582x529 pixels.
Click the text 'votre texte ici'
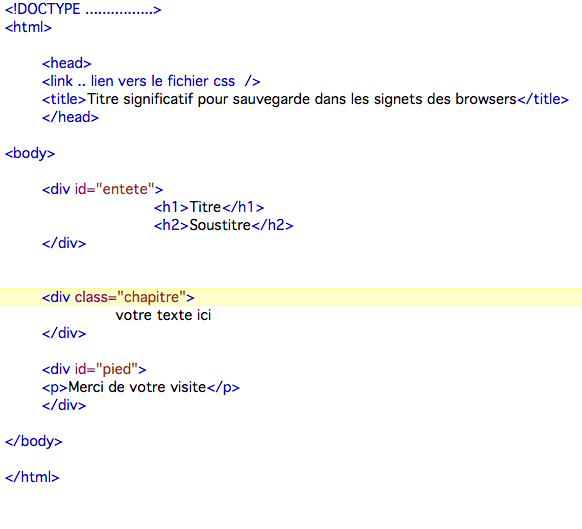coord(163,315)
